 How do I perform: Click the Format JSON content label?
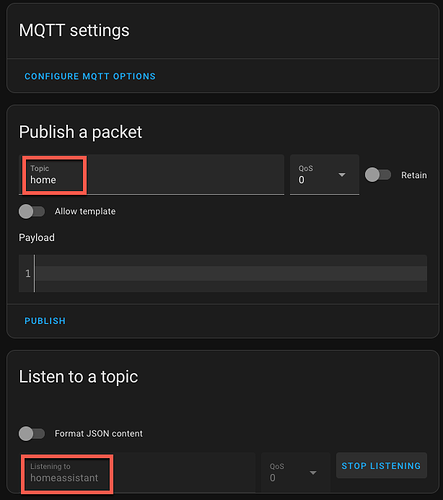[99, 434]
